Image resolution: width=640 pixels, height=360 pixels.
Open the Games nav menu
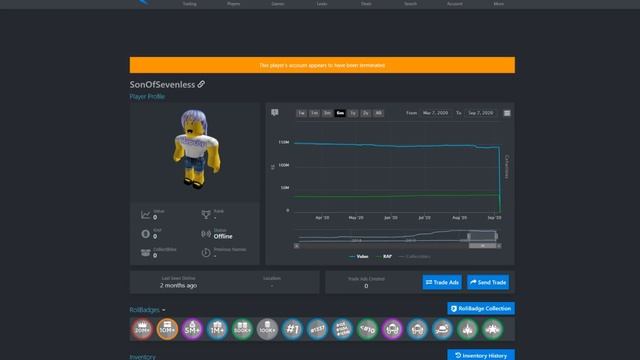[x=278, y=4]
